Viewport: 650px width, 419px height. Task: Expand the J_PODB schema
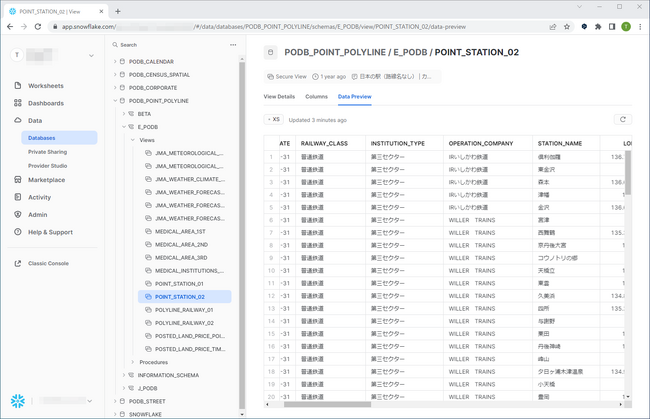click(x=124, y=388)
